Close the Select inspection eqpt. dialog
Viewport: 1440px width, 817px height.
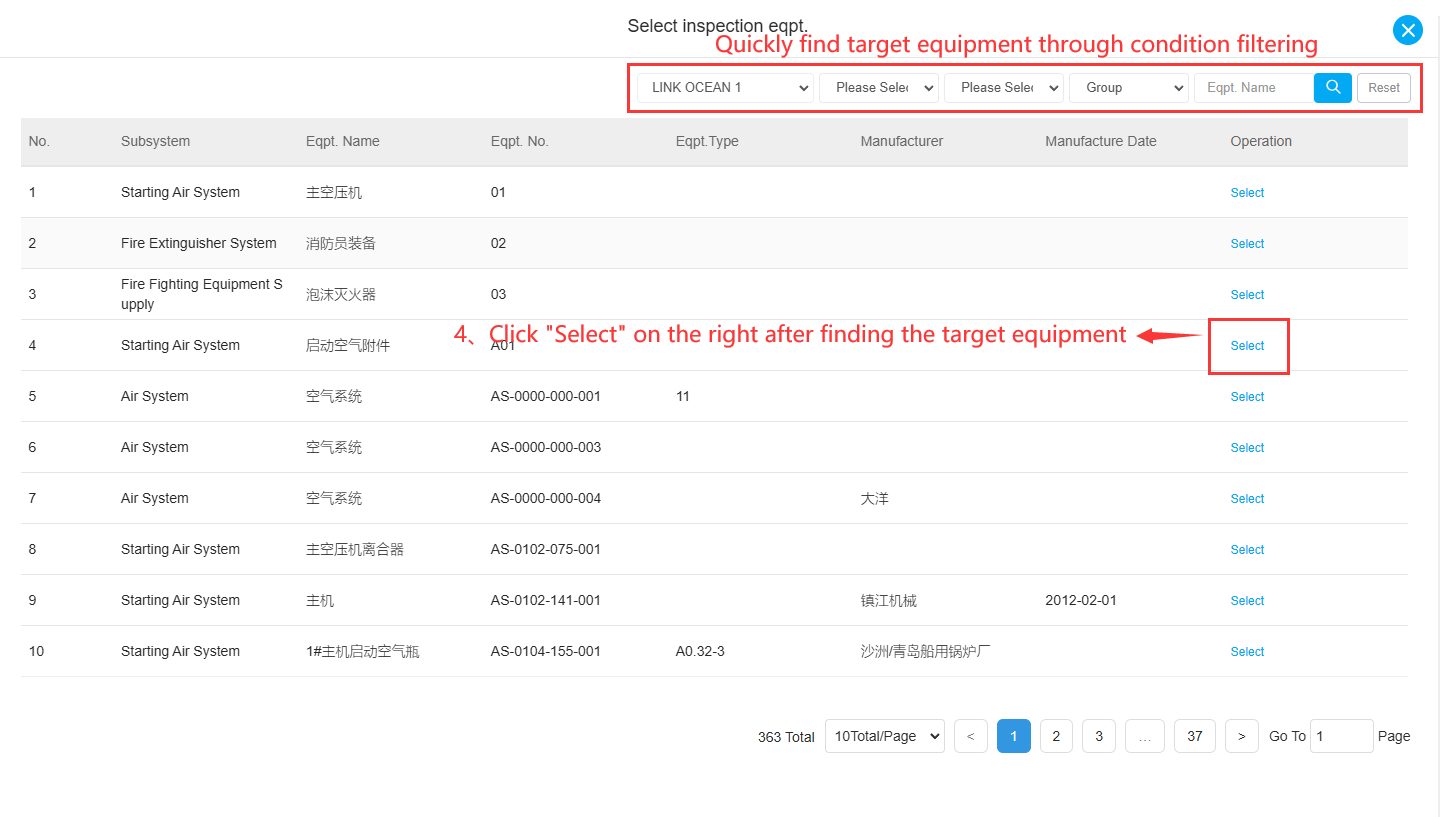click(x=1408, y=30)
